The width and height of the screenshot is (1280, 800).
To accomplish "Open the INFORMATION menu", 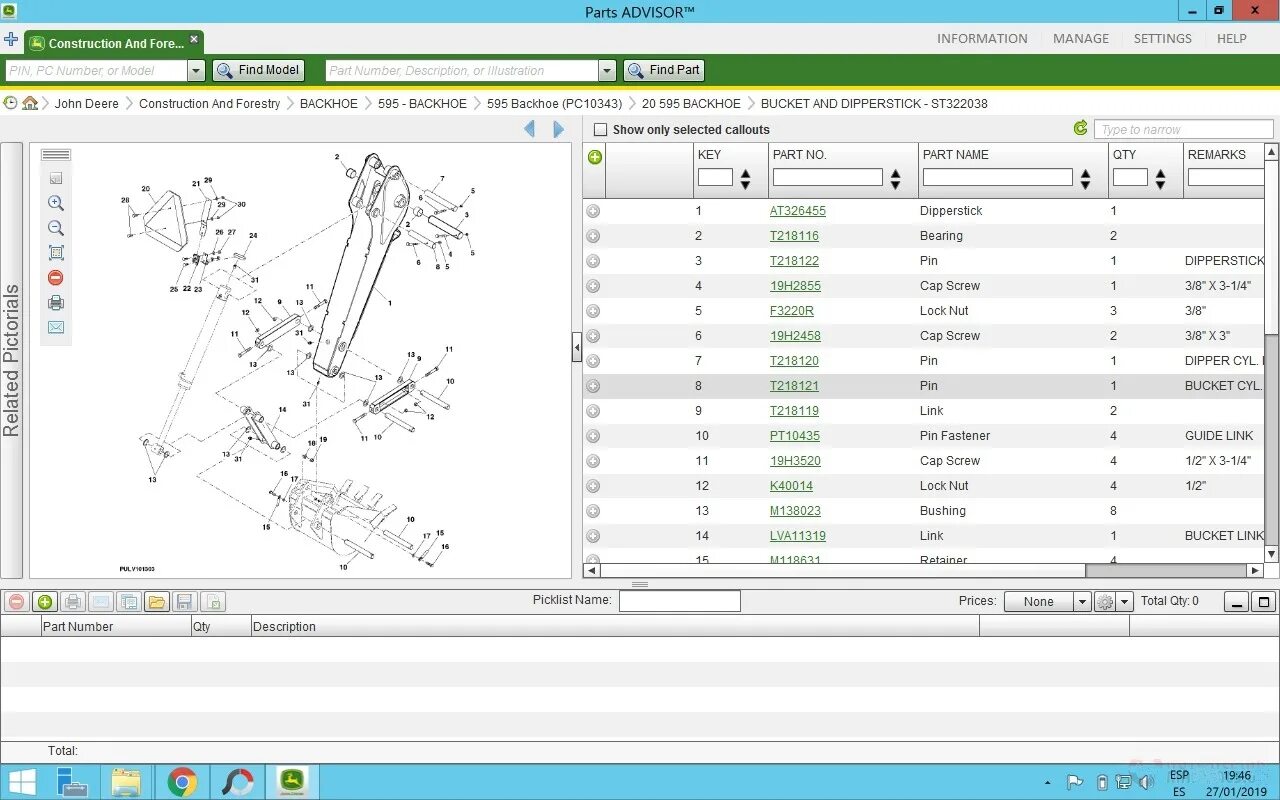I will (982, 38).
